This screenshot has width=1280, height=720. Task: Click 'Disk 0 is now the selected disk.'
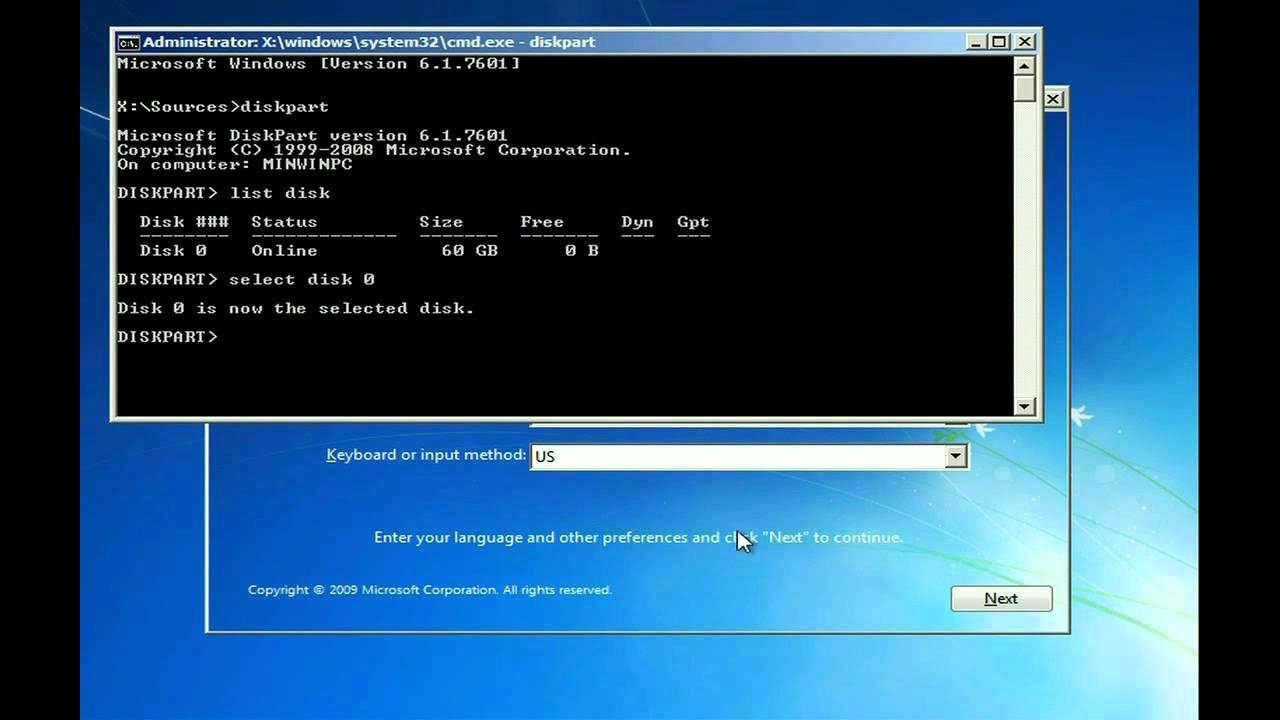(x=296, y=308)
